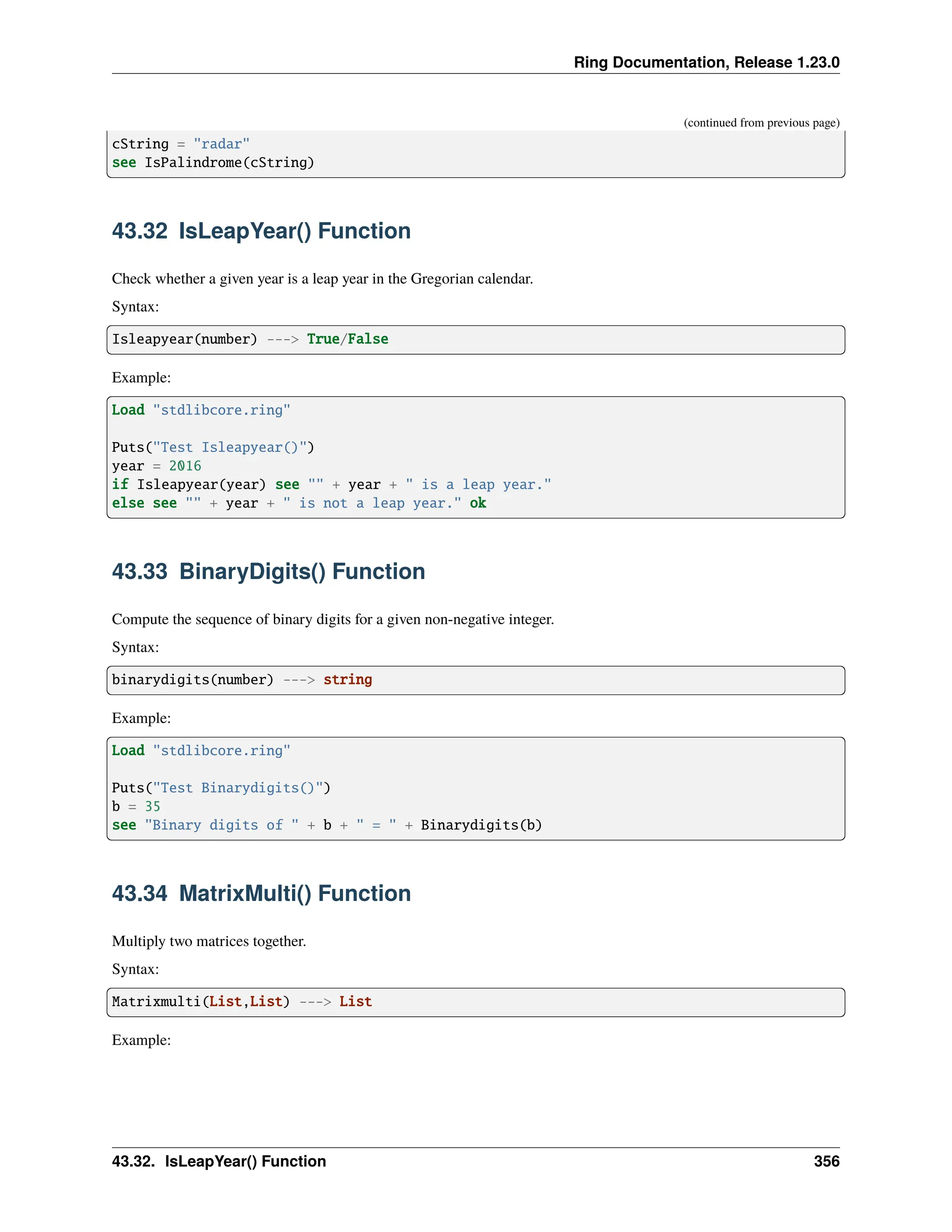Click the page number 356 in the footer
This screenshot has height=1232, width=952.
(826, 1161)
